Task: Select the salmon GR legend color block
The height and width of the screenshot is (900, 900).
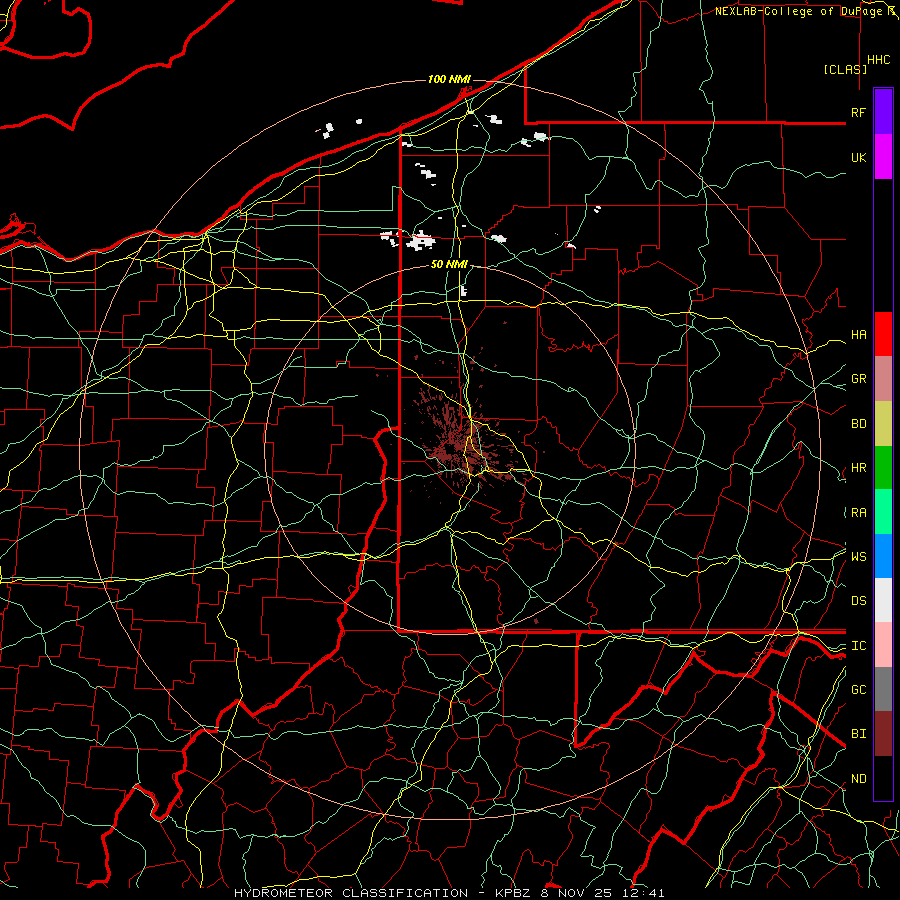Action: tap(883, 379)
